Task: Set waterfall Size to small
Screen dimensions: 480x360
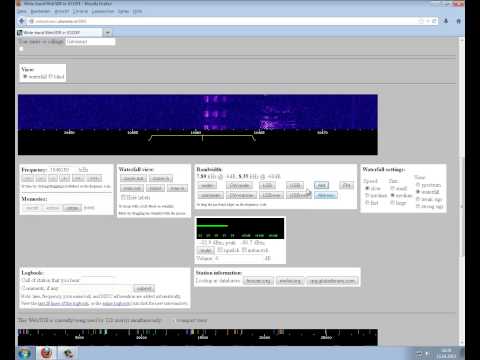Action: click(393, 188)
